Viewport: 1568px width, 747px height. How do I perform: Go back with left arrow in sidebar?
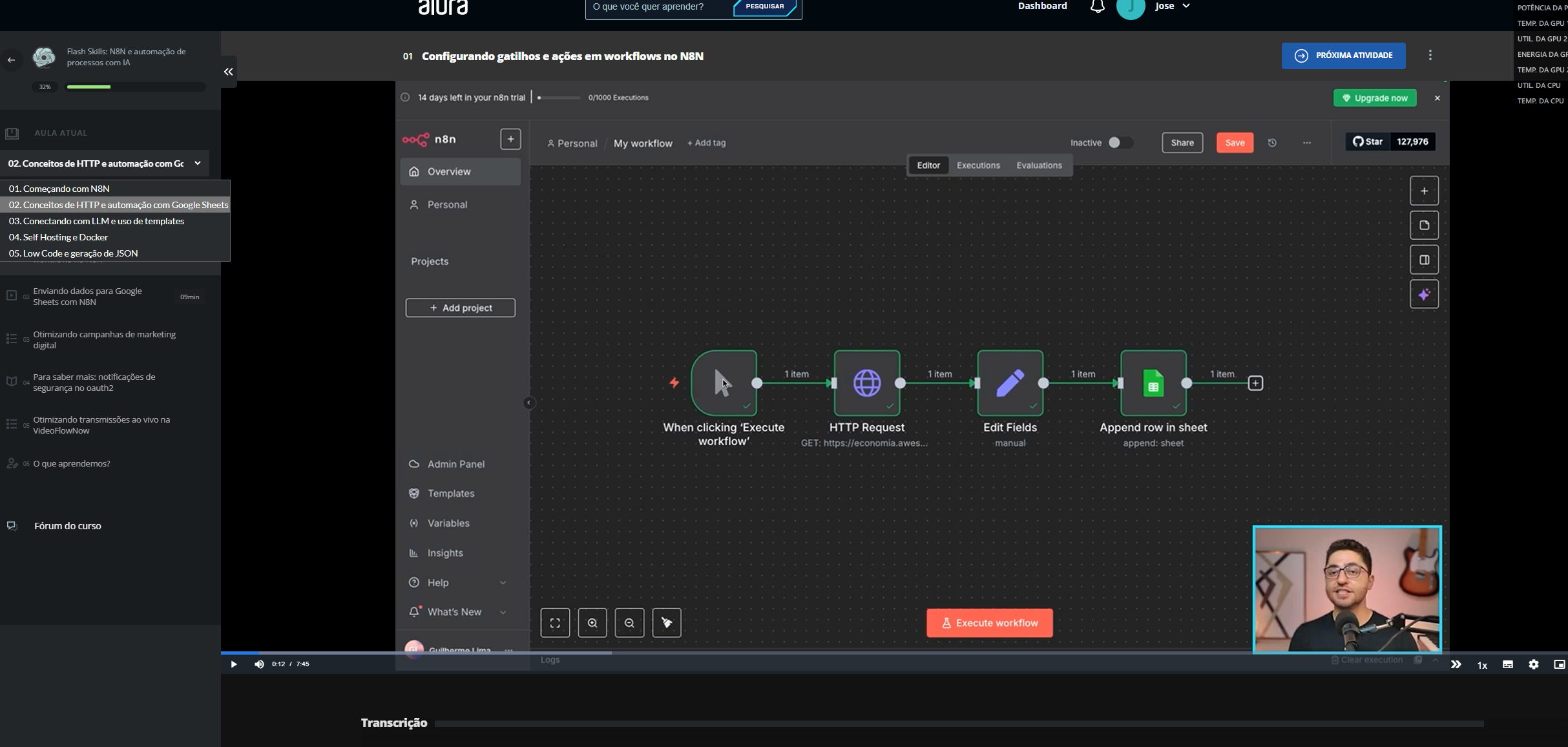pos(11,60)
